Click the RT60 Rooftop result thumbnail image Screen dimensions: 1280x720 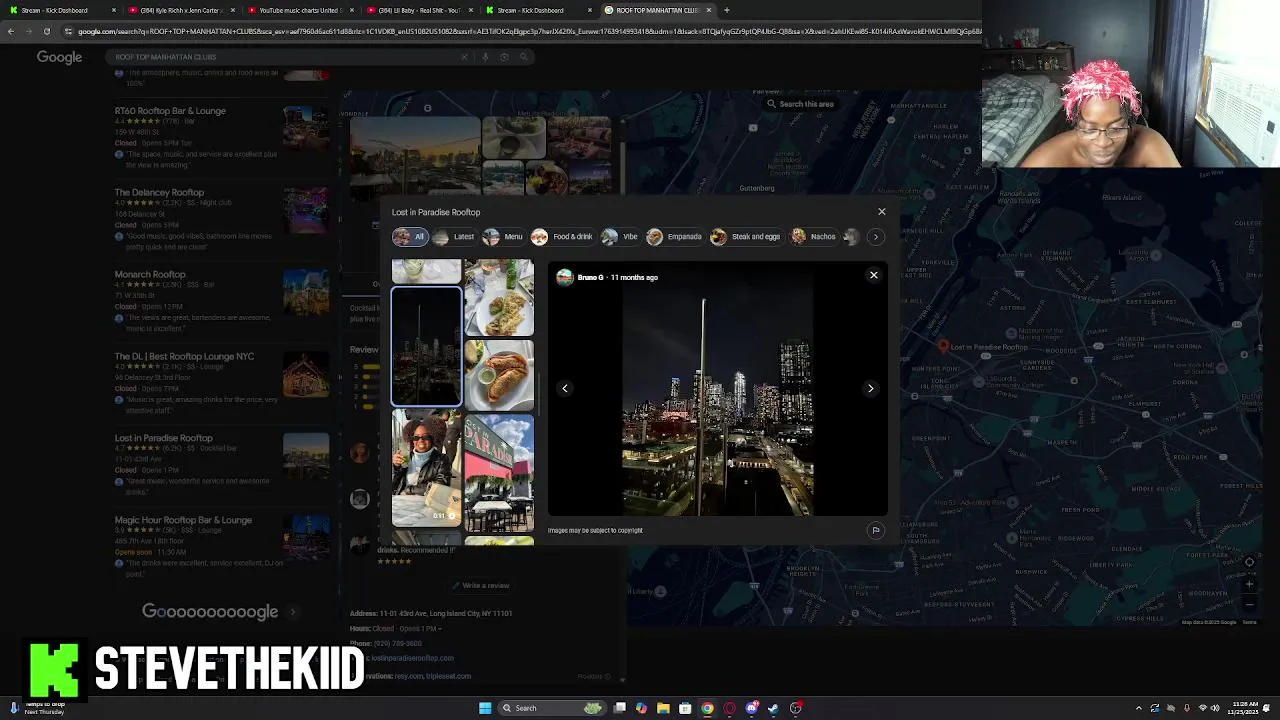(x=306, y=129)
